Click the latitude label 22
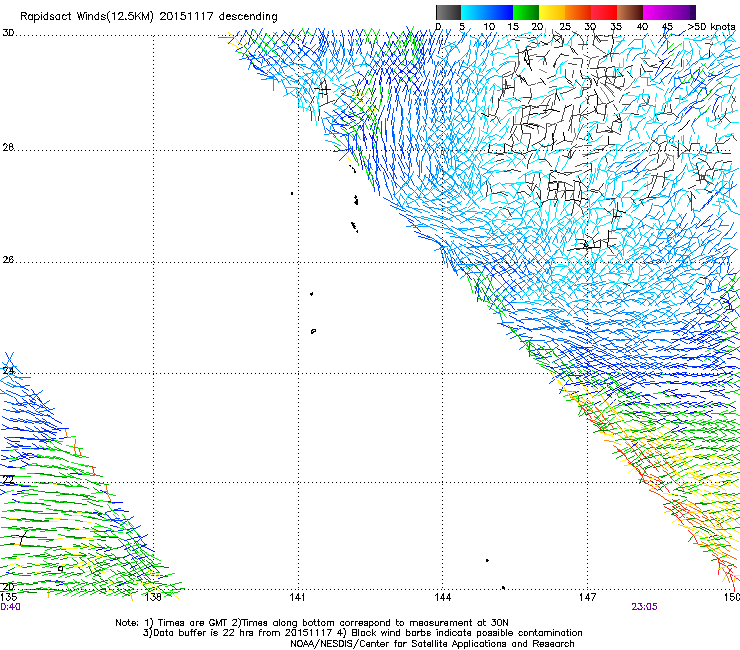Screen dimensions: 740x650 [x=8, y=480]
